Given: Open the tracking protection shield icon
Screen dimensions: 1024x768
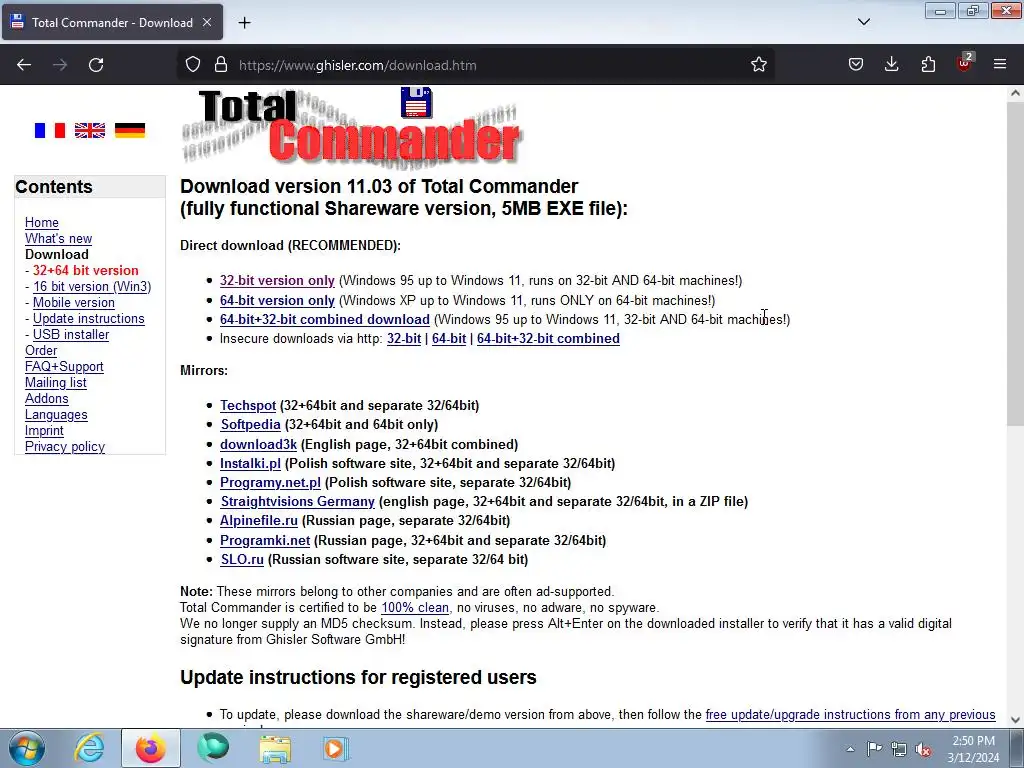Looking at the screenshot, I should 193,65.
